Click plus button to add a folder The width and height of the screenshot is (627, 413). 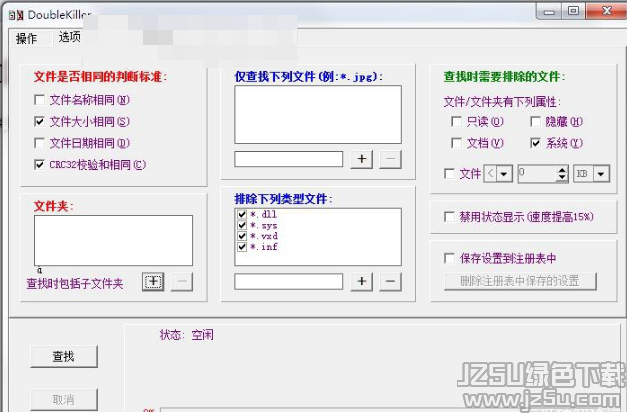point(153,281)
